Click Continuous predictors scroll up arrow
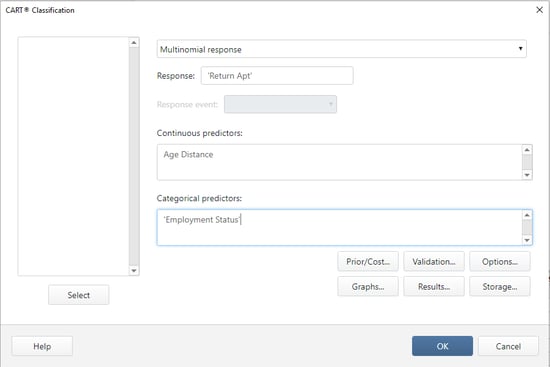550x367 pixels. 527,150
